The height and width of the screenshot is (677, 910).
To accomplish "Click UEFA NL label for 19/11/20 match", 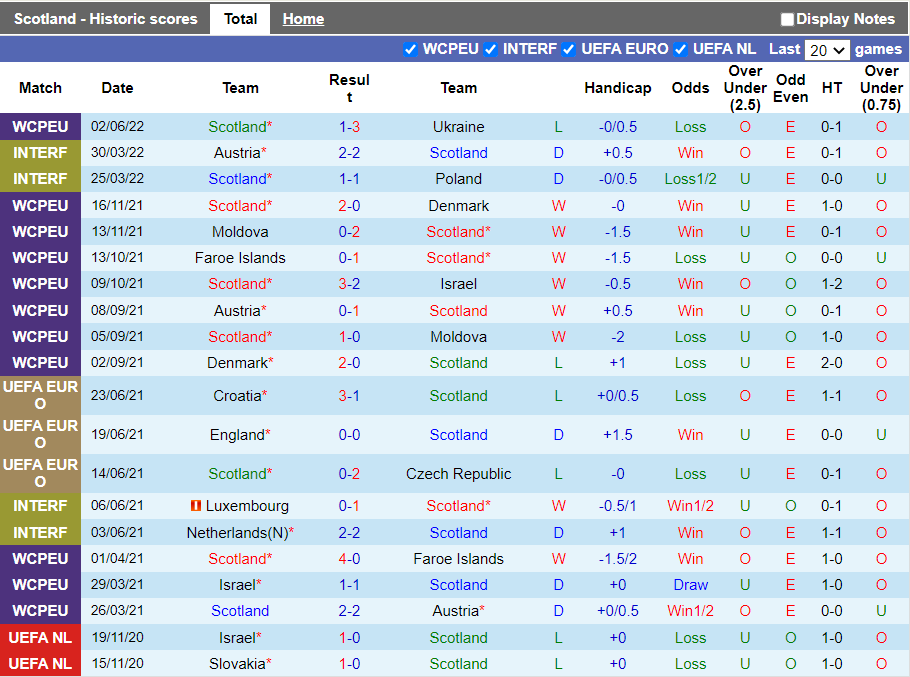I will [40, 638].
